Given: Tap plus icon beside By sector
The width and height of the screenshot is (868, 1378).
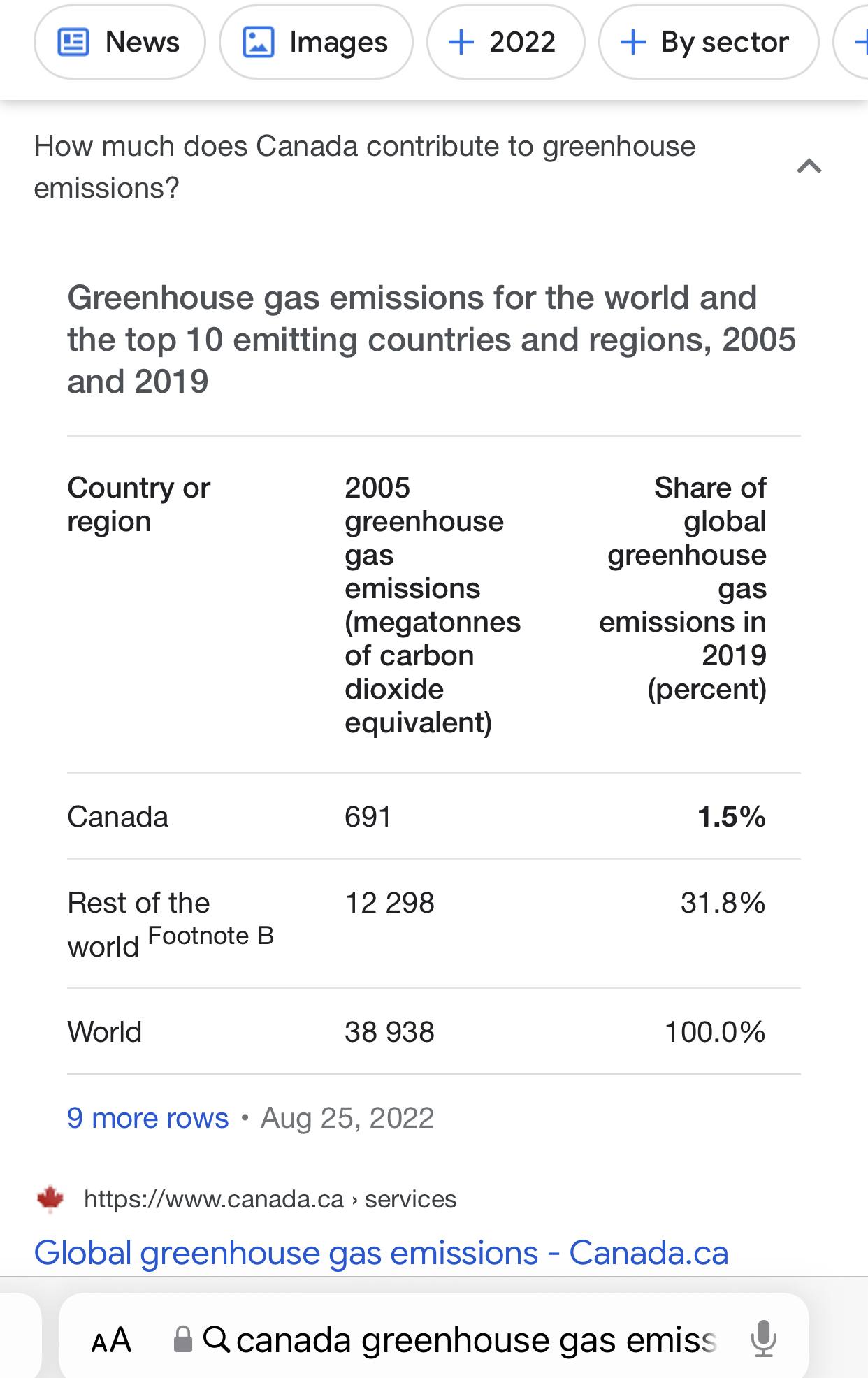Looking at the screenshot, I should coord(633,43).
